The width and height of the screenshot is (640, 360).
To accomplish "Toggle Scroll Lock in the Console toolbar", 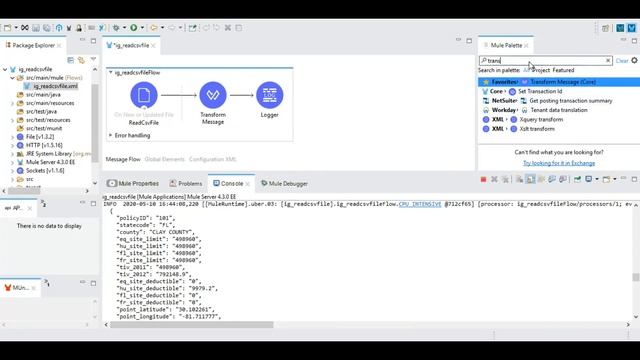I will pyautogui.click(x=530, y=179).
